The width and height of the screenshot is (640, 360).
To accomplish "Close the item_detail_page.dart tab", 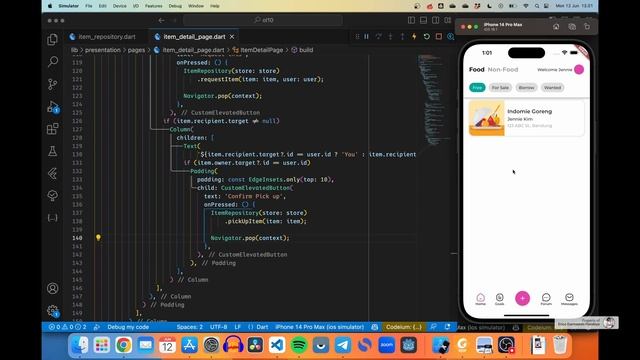I will pos(232,37).
